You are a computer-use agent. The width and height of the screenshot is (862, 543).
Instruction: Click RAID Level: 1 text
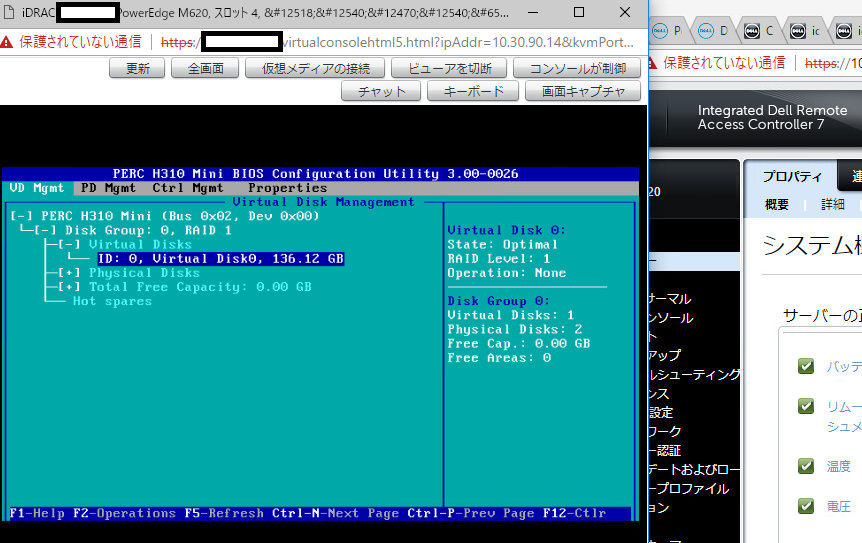point(499,259)
